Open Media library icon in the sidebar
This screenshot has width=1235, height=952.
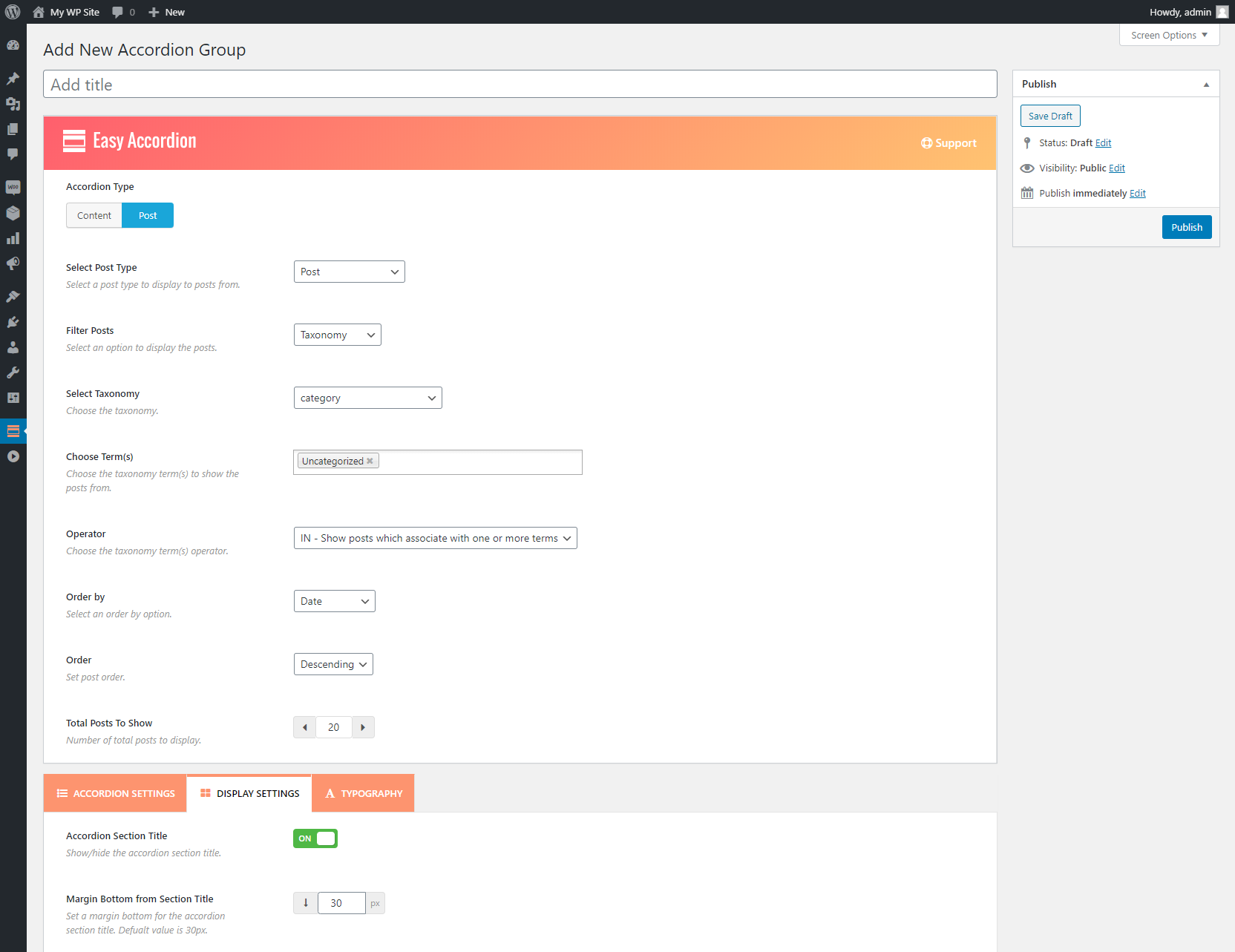click(13, 104)
